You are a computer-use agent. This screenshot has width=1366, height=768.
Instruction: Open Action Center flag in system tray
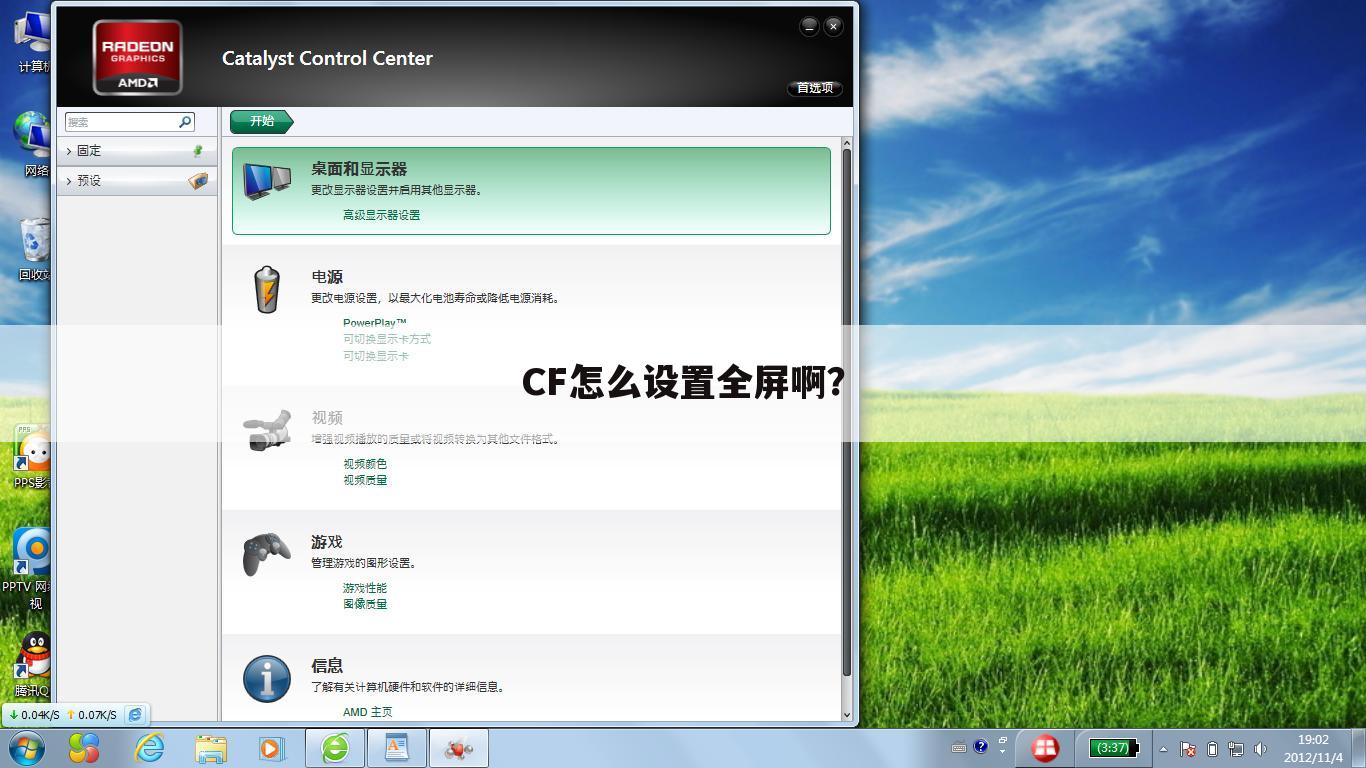click(1188, 749)
